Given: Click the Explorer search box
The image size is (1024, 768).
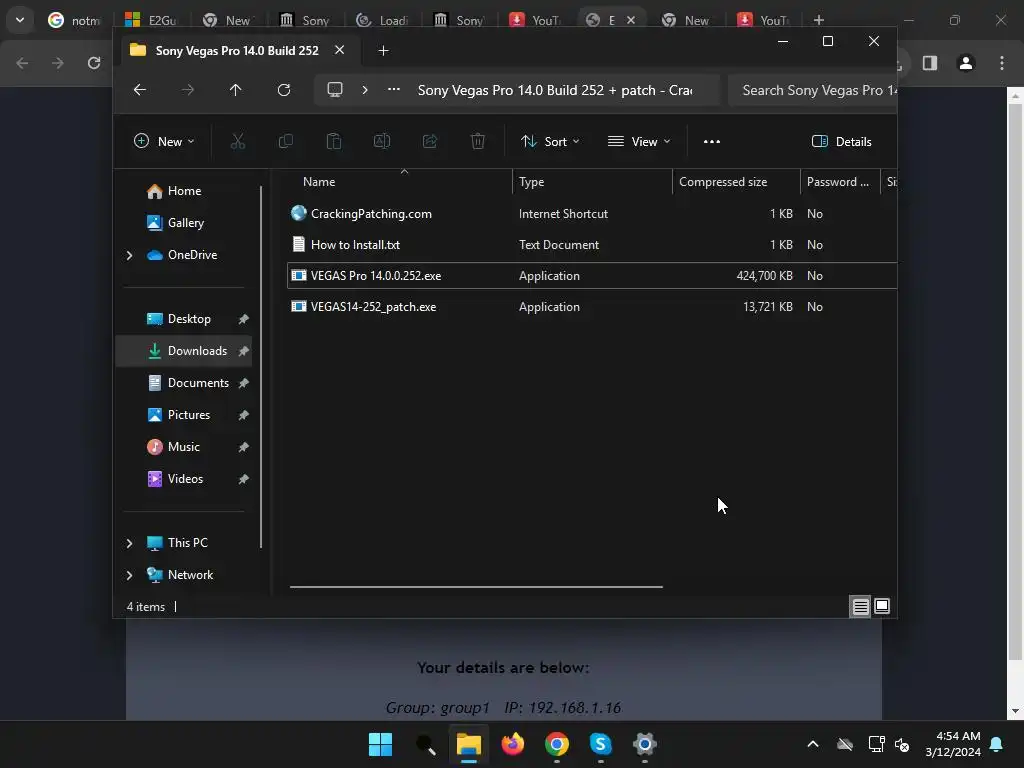Looking at the screenshot, I should (812, 90).
